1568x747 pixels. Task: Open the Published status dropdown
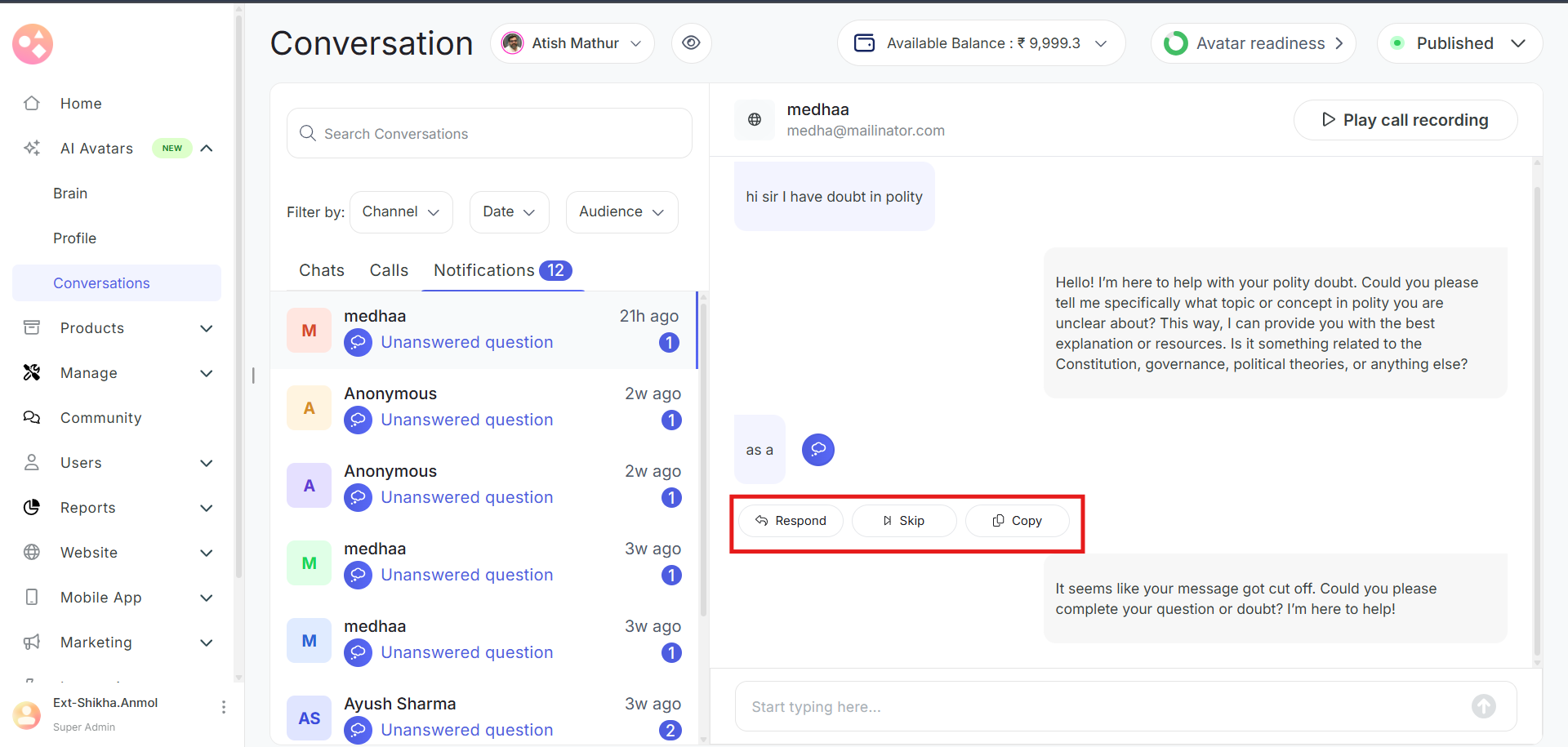point(1459,43)
